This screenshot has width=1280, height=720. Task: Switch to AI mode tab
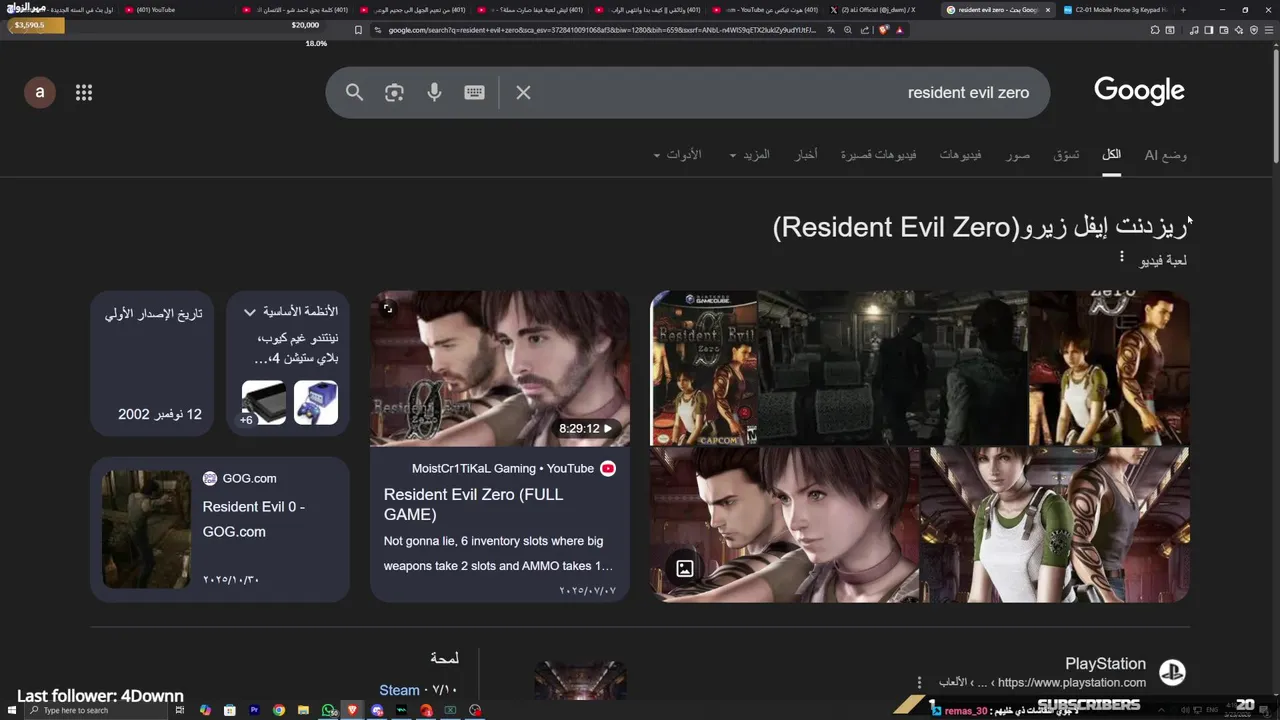click(1166, 155)
